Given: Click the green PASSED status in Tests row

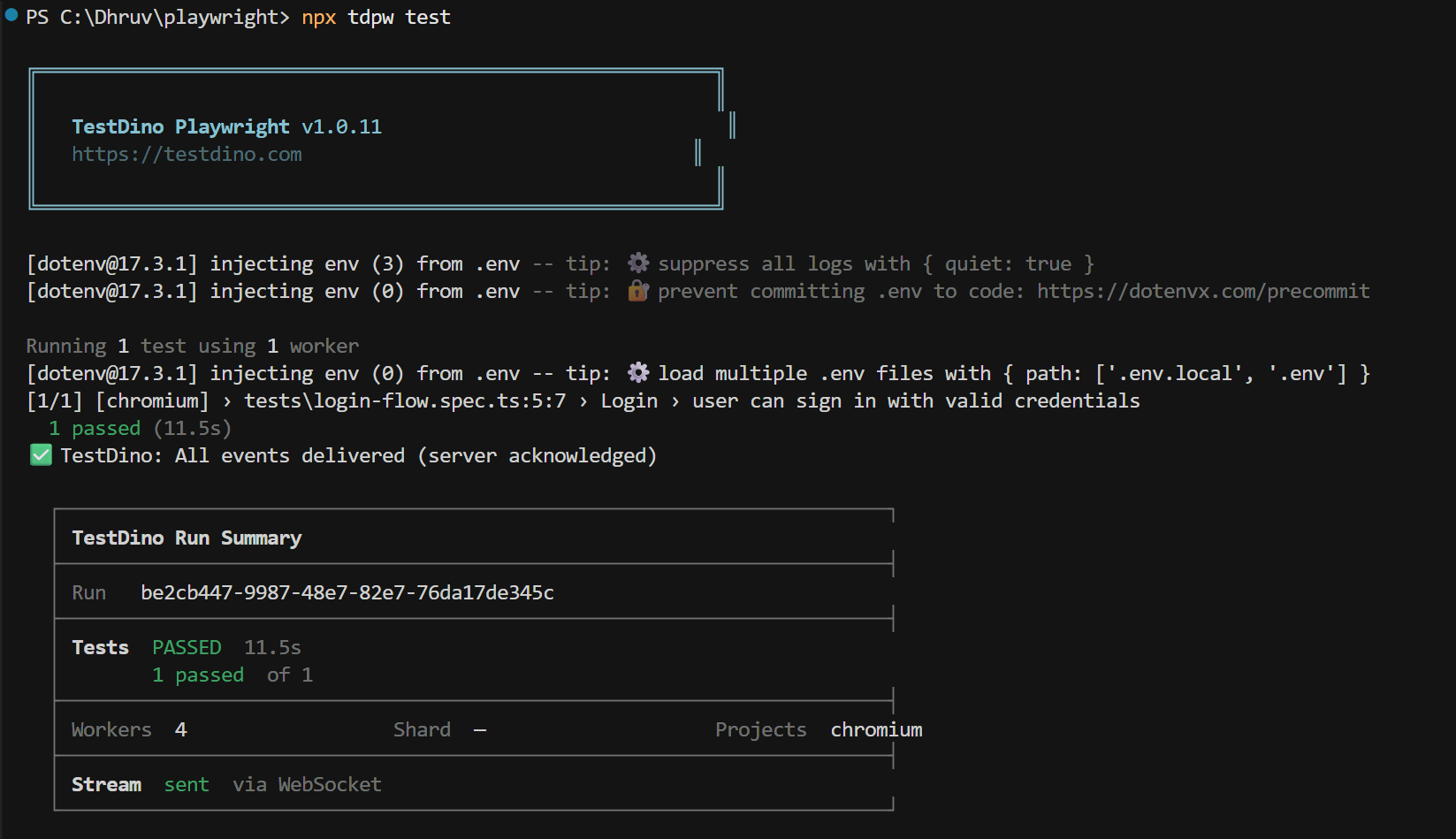Looking at the screenshot, I should (x=187, y=648).
